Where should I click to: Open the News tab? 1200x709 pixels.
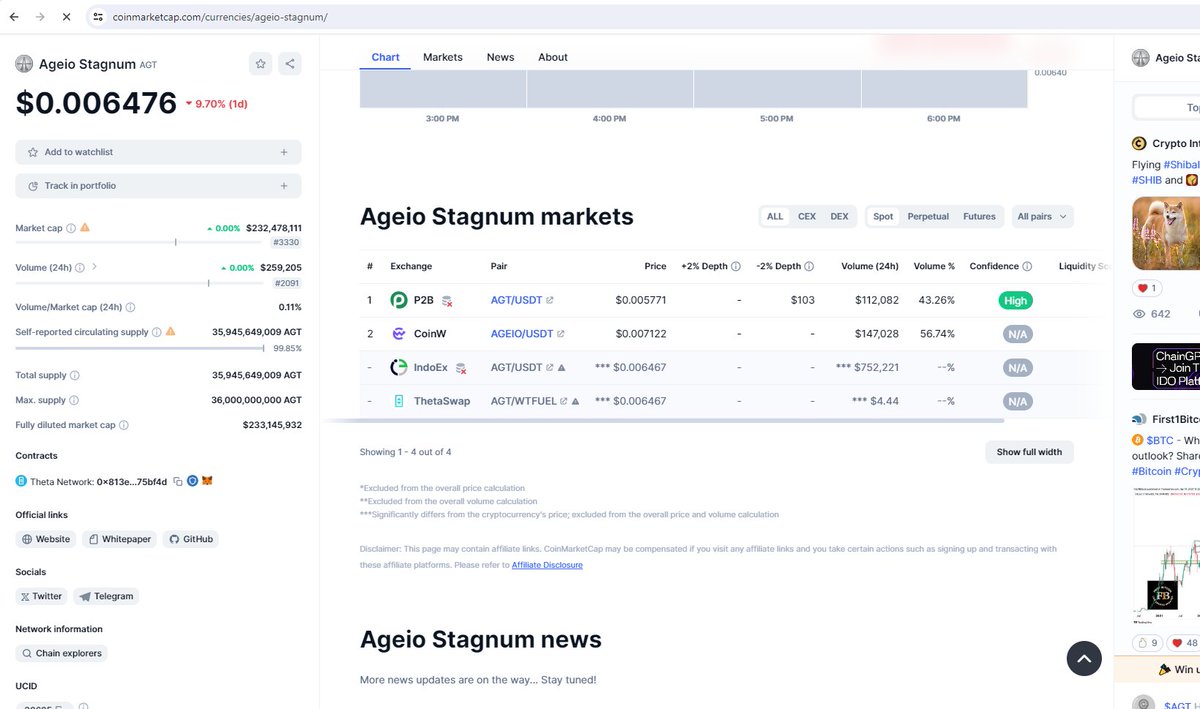pos(500,57)
